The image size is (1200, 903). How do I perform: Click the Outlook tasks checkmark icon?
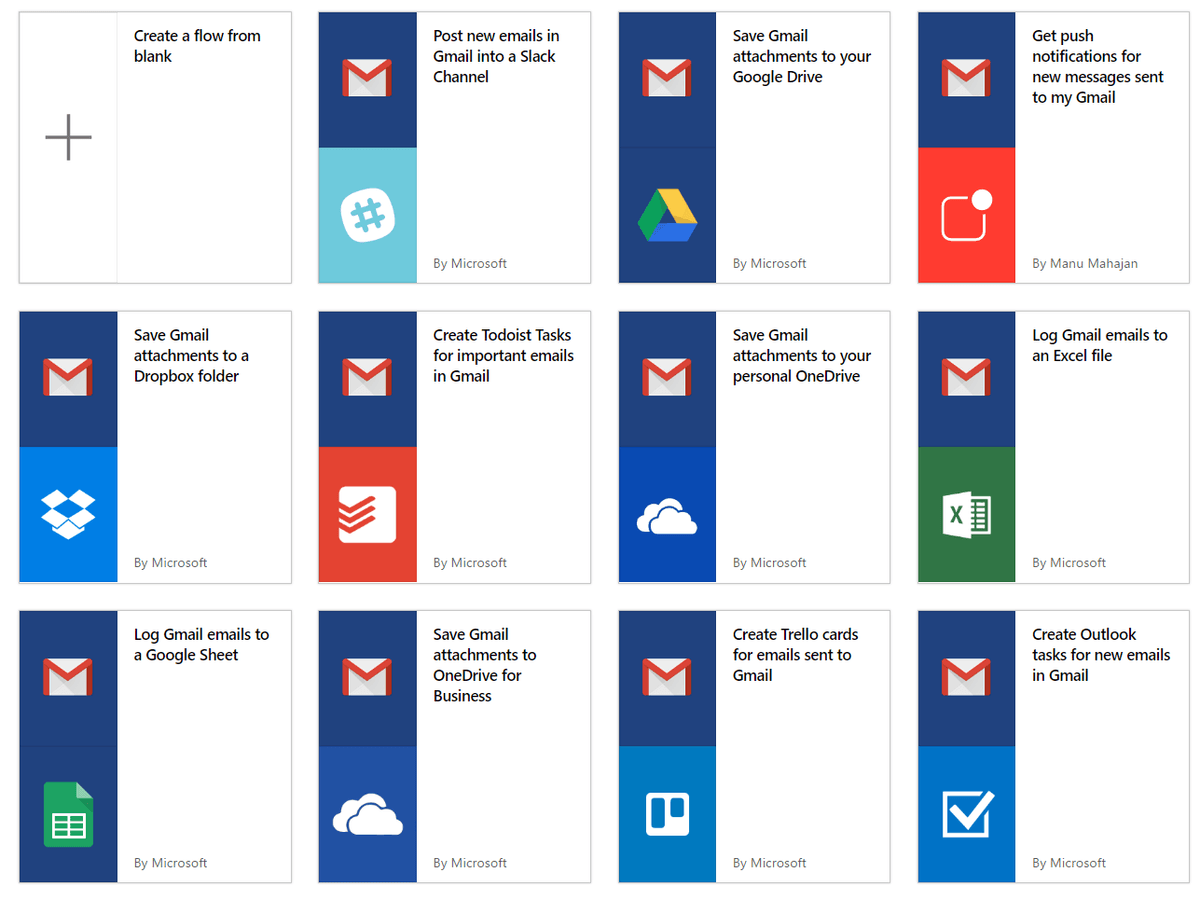click(x=968, y=813)
